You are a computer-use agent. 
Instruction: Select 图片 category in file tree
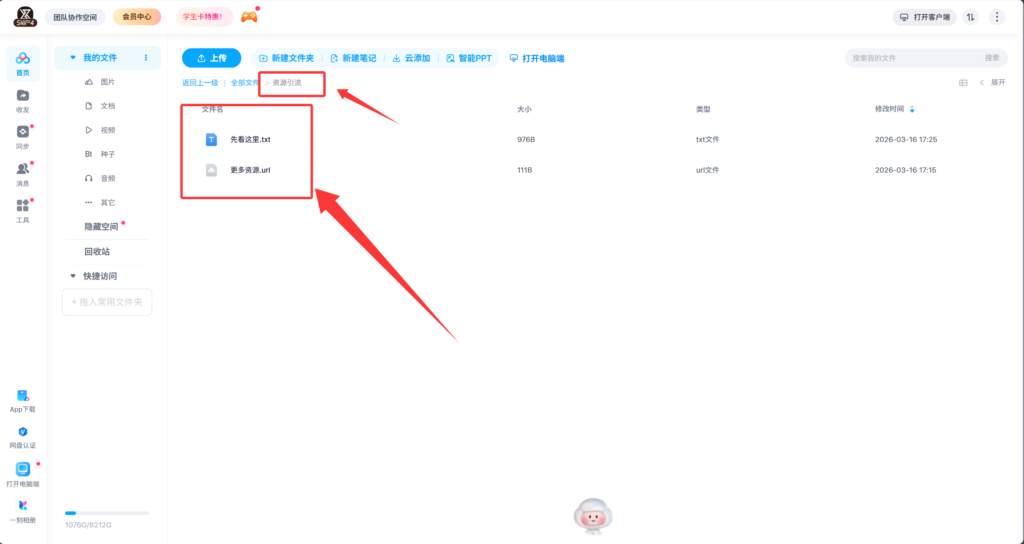pyautogui.click(x=107, y=82)
